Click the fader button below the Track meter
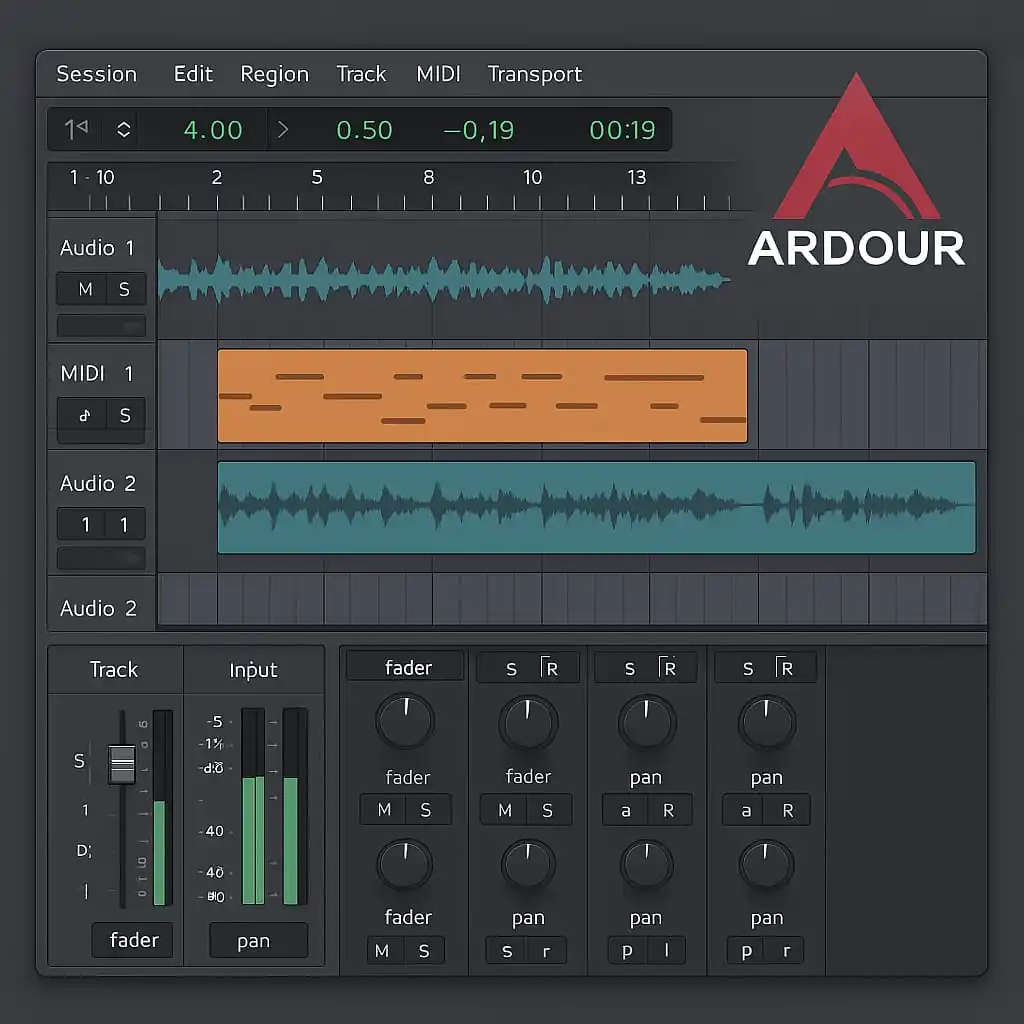 133,940
